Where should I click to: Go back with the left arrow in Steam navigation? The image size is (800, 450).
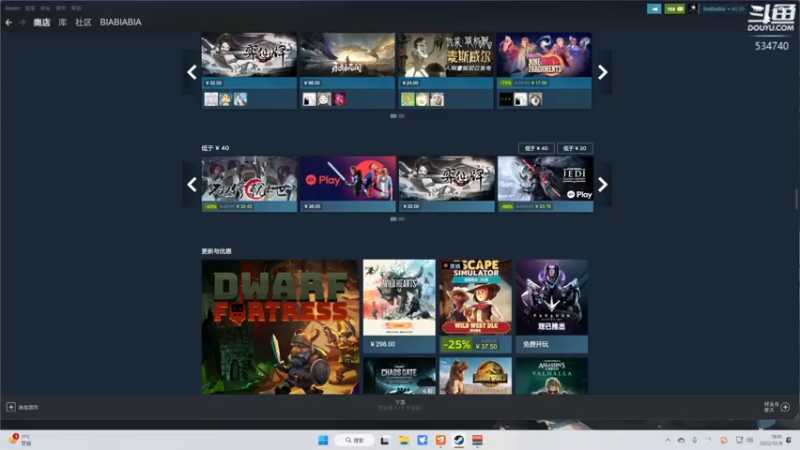[x=9, y=22]
